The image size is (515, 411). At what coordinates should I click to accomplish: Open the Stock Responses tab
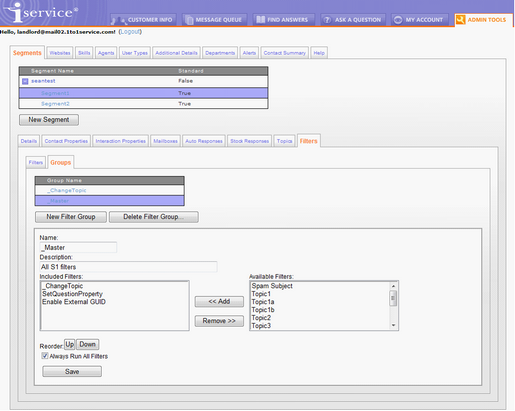pos(249,141)
